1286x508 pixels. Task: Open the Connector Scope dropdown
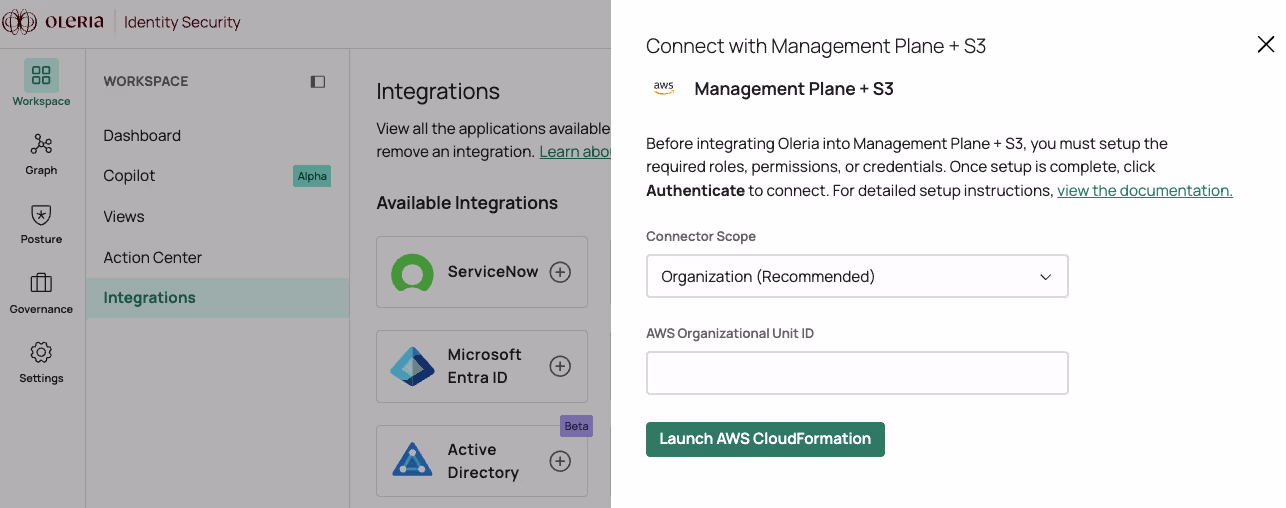(857, 276)
